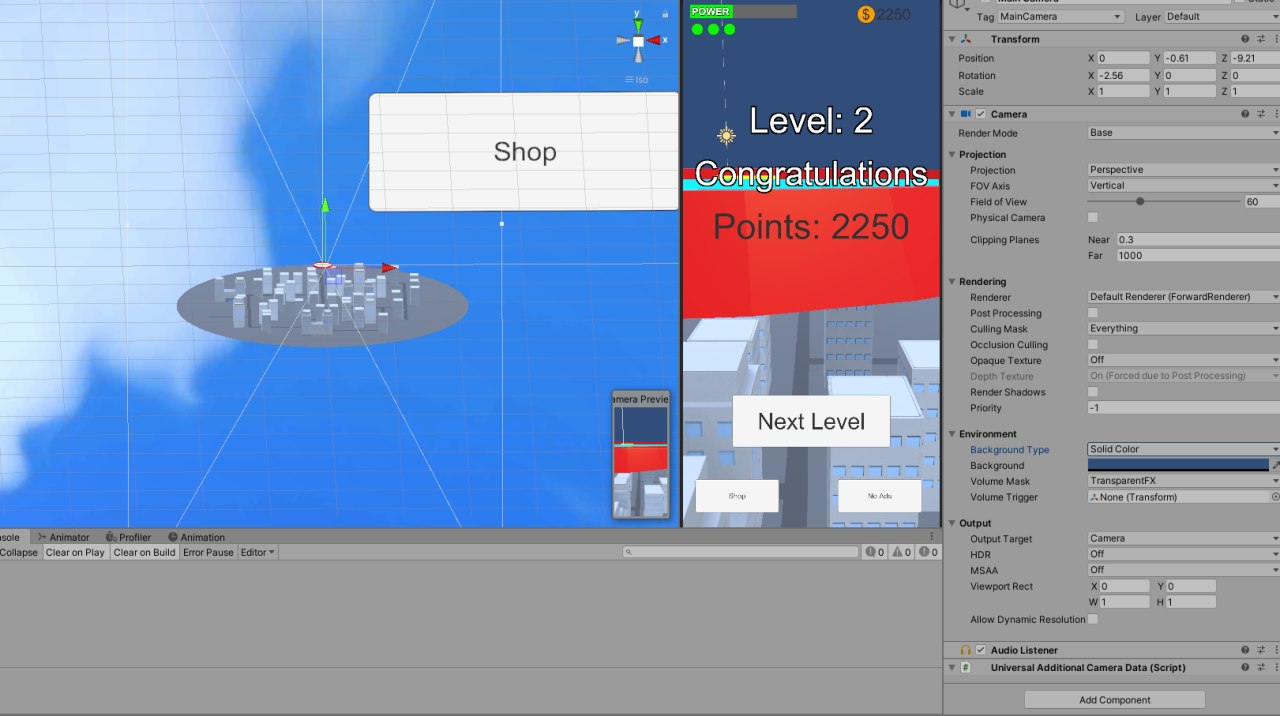
Task: Toggle console warning message count
Action: point(902,552)
